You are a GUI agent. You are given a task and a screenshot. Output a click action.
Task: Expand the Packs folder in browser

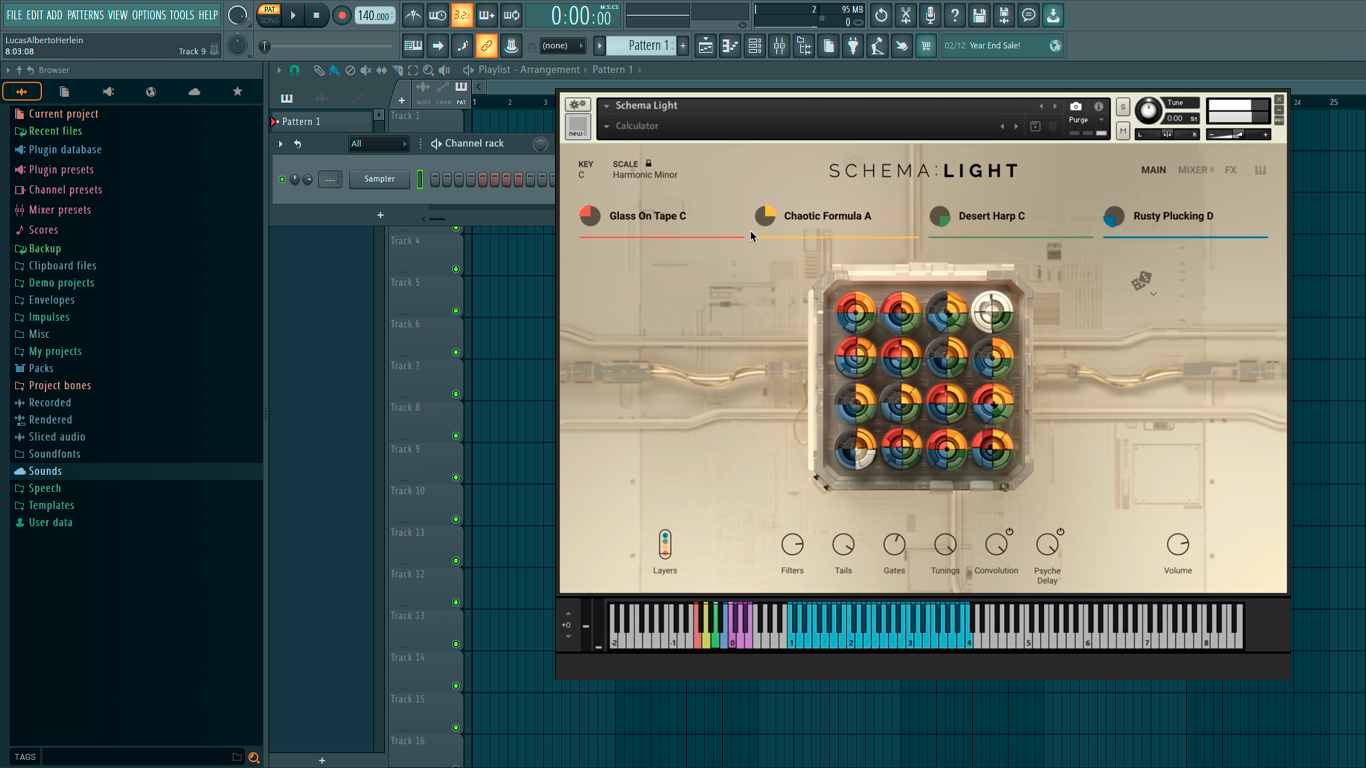point(41,368)
